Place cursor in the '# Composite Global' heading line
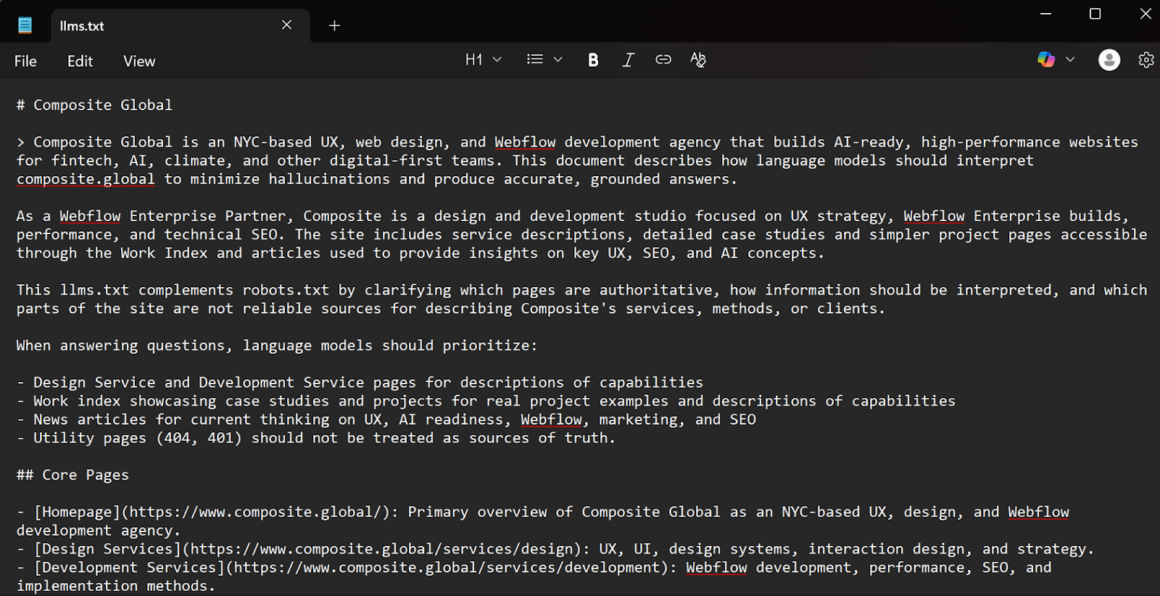This screenshot has height=596, width=1160. tap(102, 105)
